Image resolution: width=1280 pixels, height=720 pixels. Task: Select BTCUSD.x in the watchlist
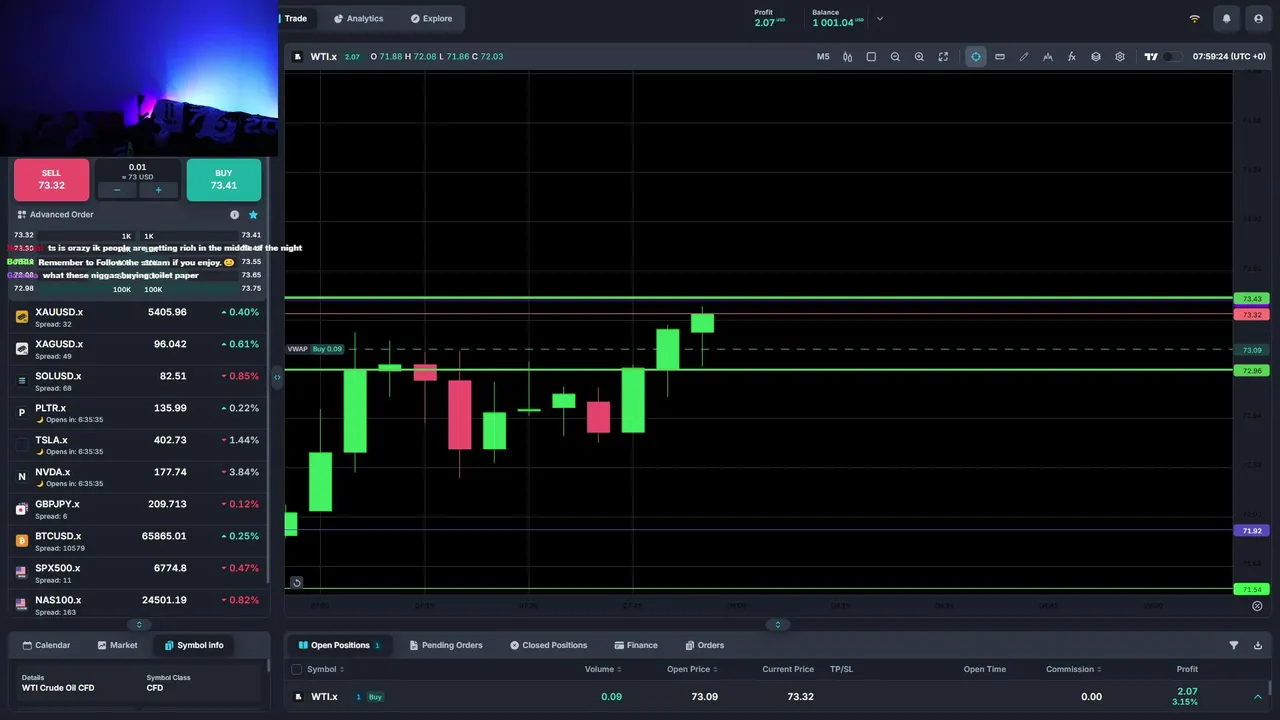pyautogui.click(x=137, y=541)
